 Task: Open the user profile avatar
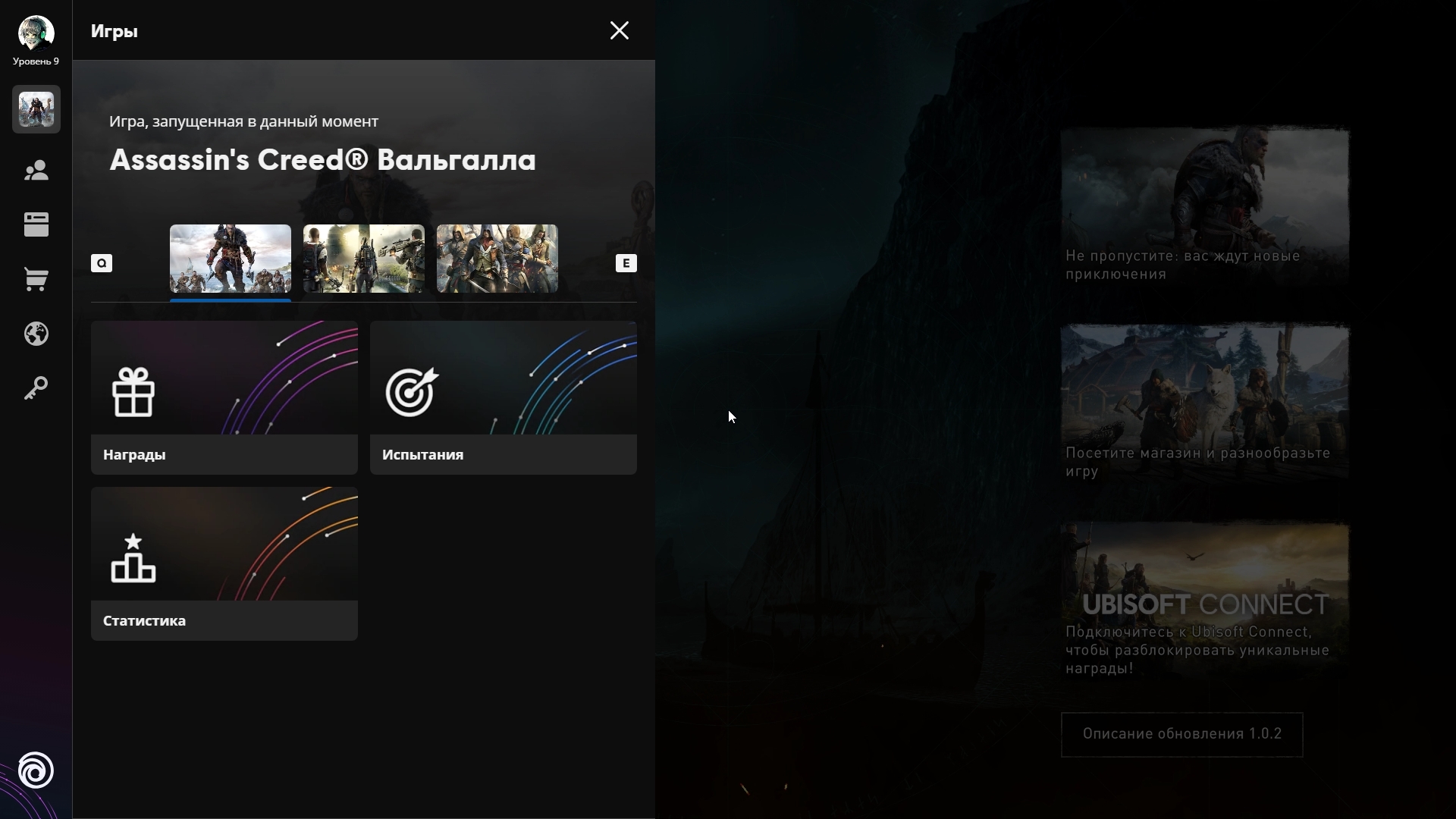point(36,33)
